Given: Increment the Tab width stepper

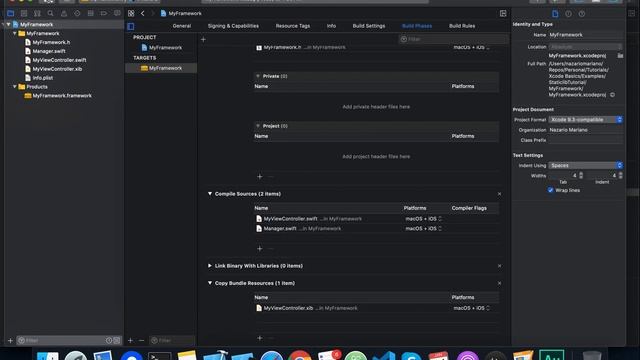Looking at the screenshot, I should click(581, 174).
